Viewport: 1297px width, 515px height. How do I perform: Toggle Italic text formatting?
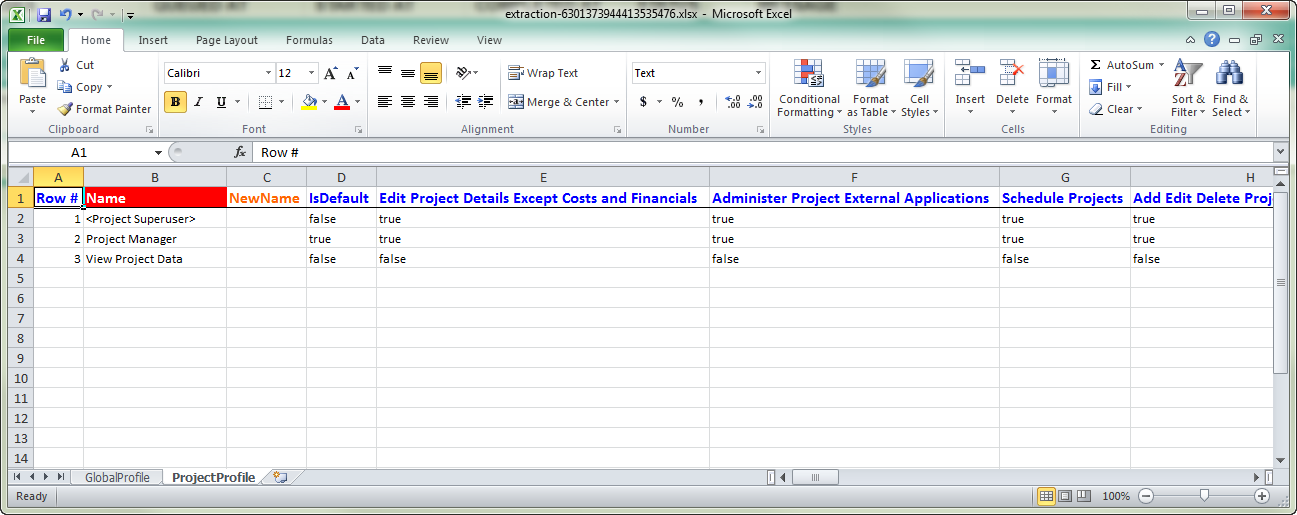coord(198,102)
